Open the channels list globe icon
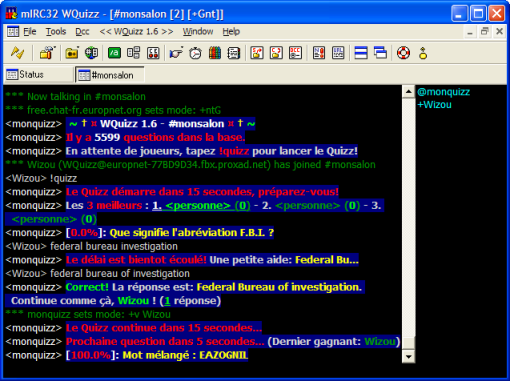The image size is (510, 381). click(91, 53)
